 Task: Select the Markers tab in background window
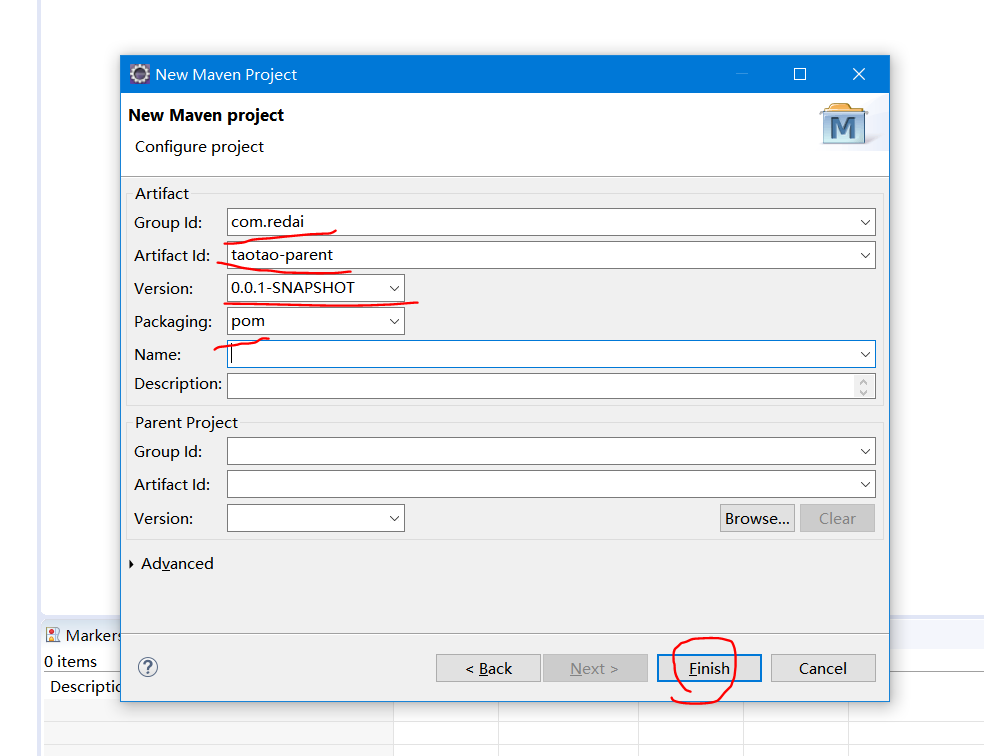[x=83, y=636]
